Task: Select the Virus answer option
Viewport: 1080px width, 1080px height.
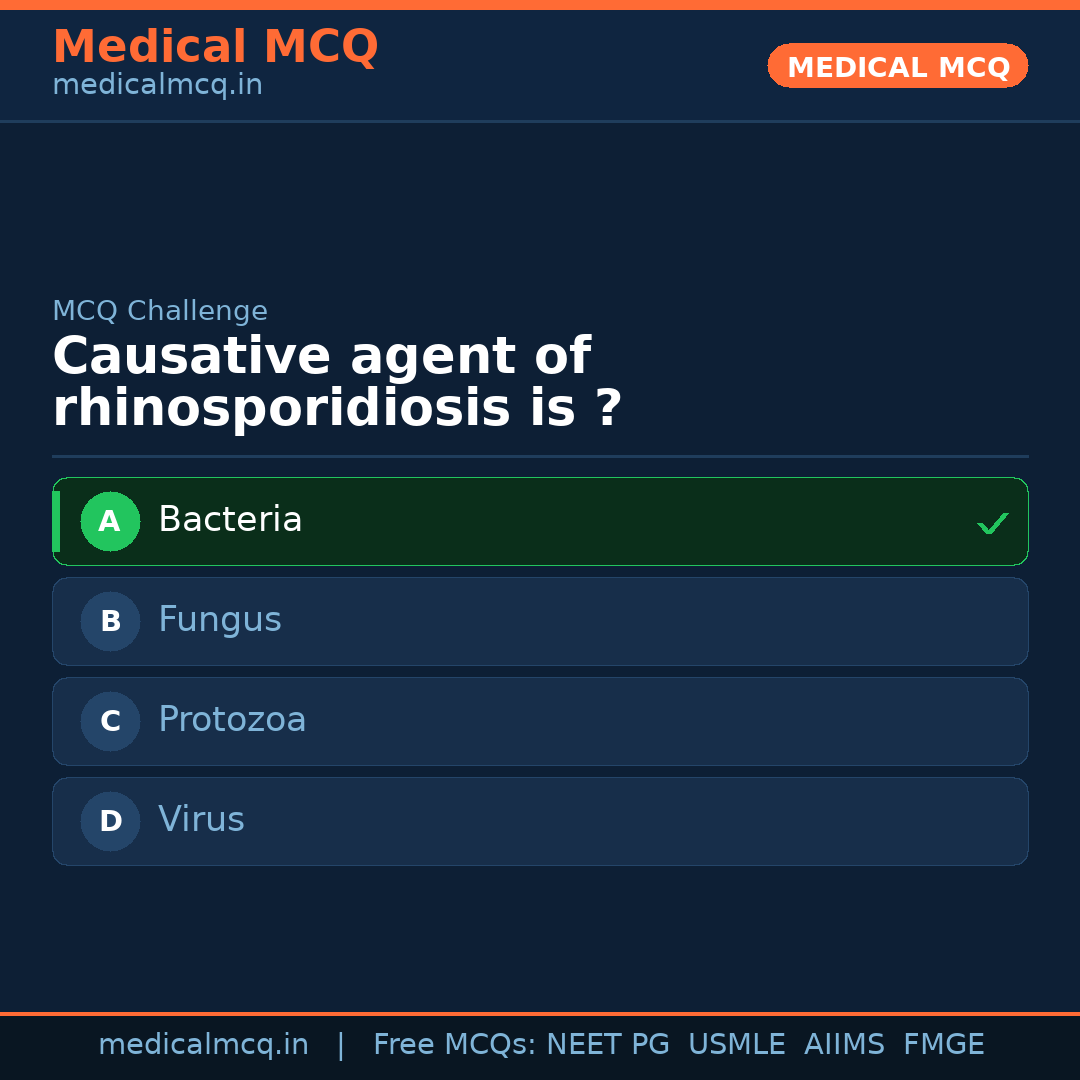Action: (x=540, y=821)
